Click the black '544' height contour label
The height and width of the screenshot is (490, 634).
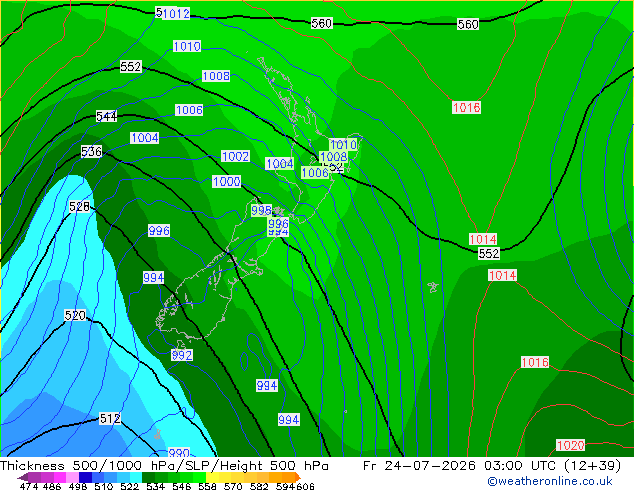pyautogui.click(x=106, y=116)
